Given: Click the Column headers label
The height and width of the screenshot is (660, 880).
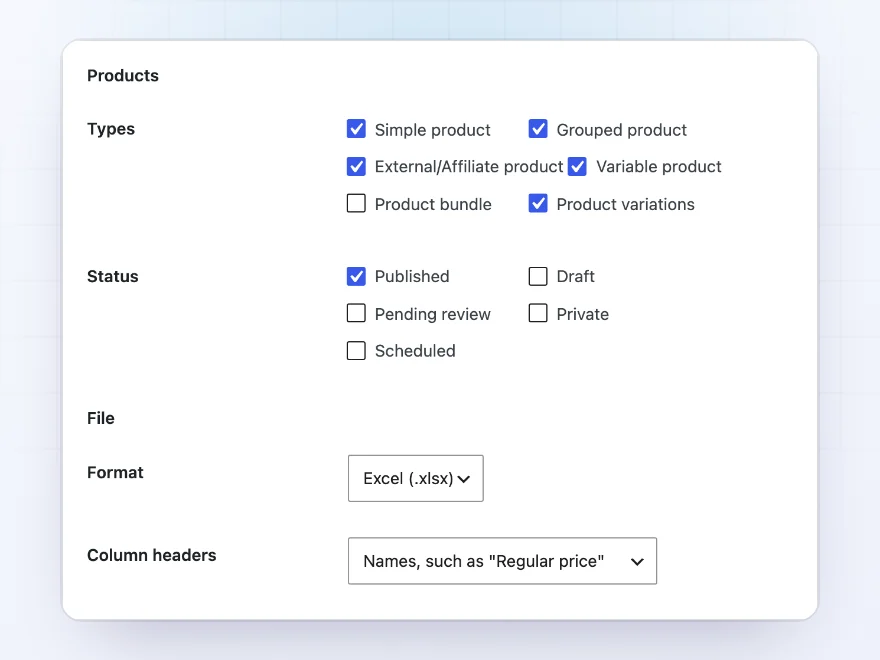Looking at the screenshot, I should tap(152, 555).
